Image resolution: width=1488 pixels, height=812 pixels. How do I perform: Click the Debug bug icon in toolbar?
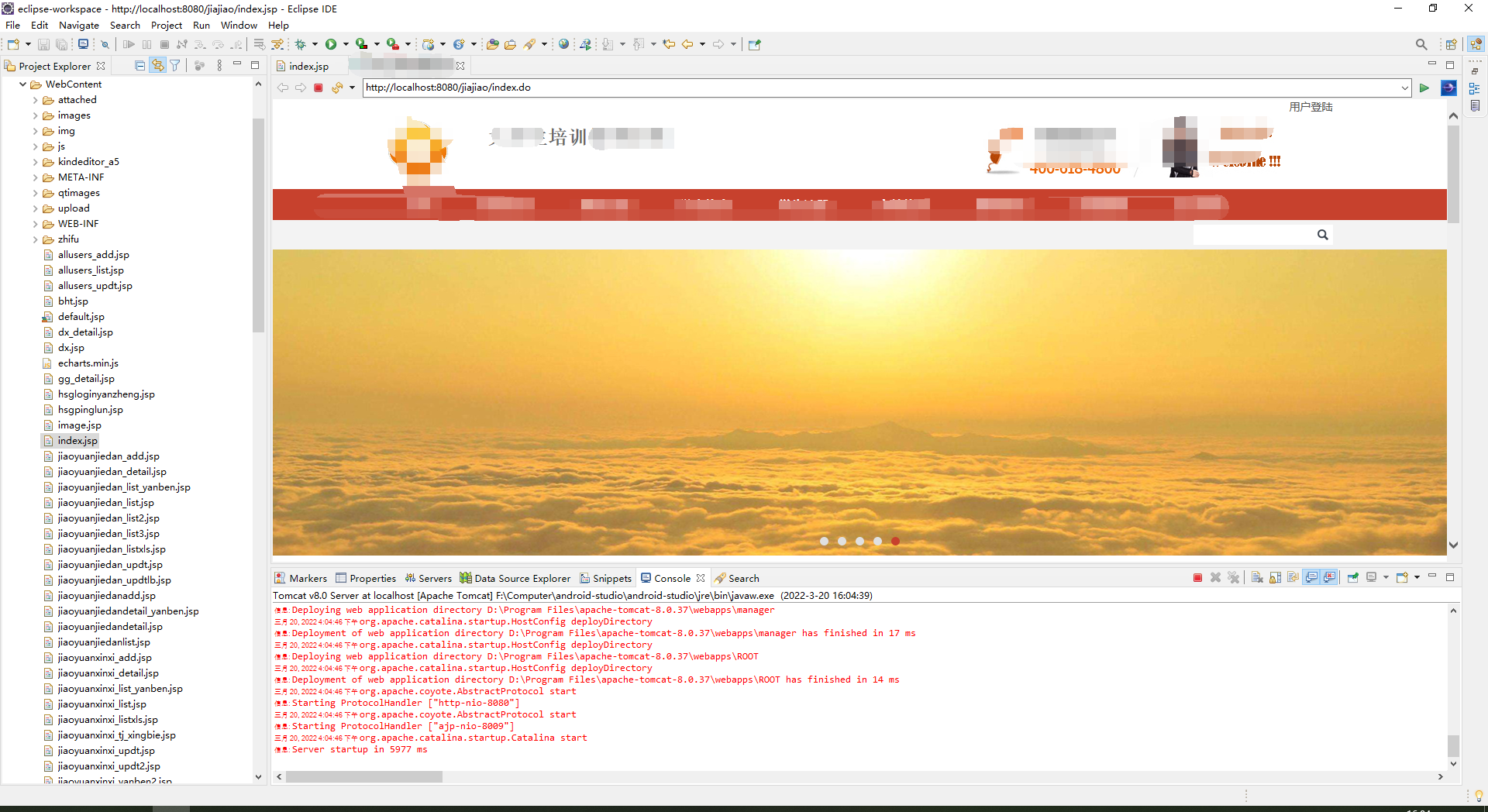coord(301,44)
